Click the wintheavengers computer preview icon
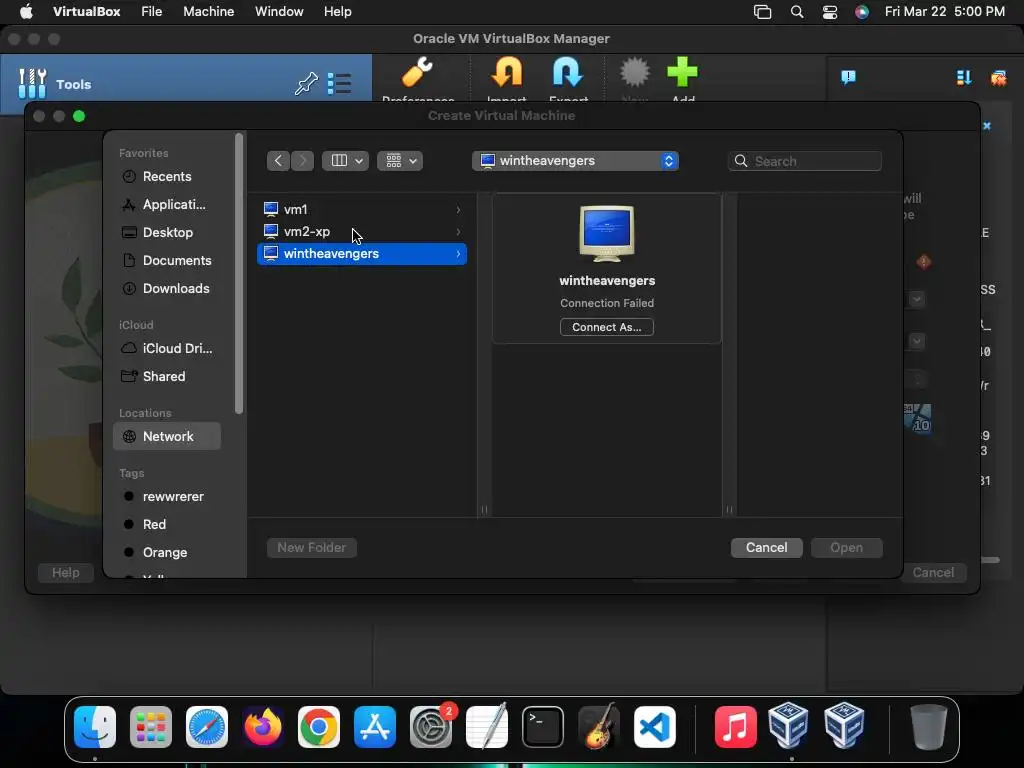Screen dimensions: 1024x768 607,233
